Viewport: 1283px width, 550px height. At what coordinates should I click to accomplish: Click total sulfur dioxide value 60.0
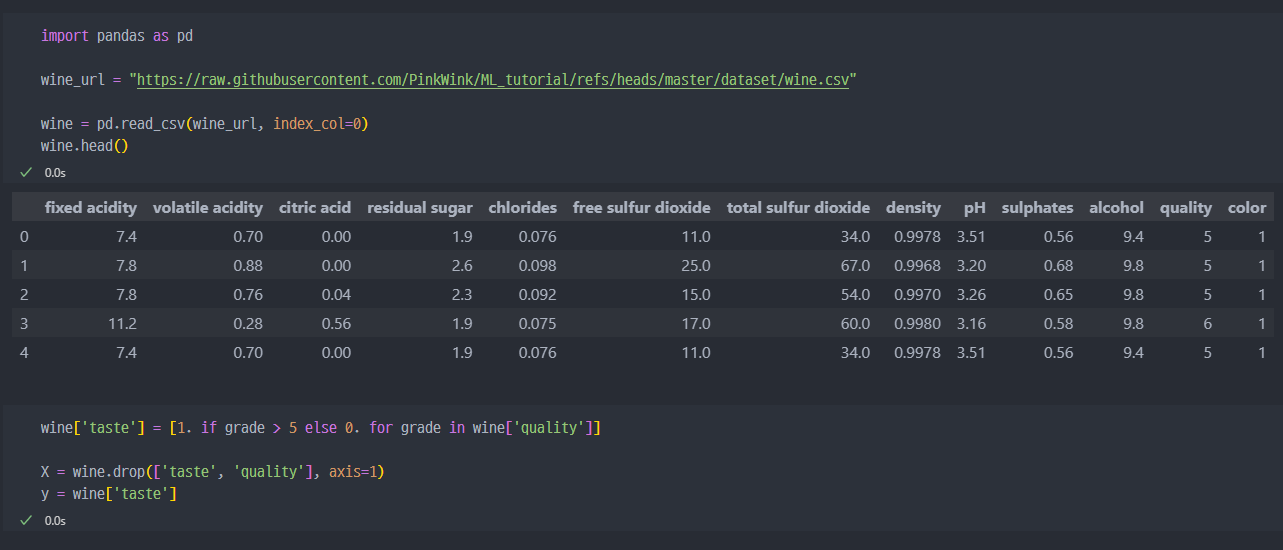pyautogui.click(x=855, y=324)
